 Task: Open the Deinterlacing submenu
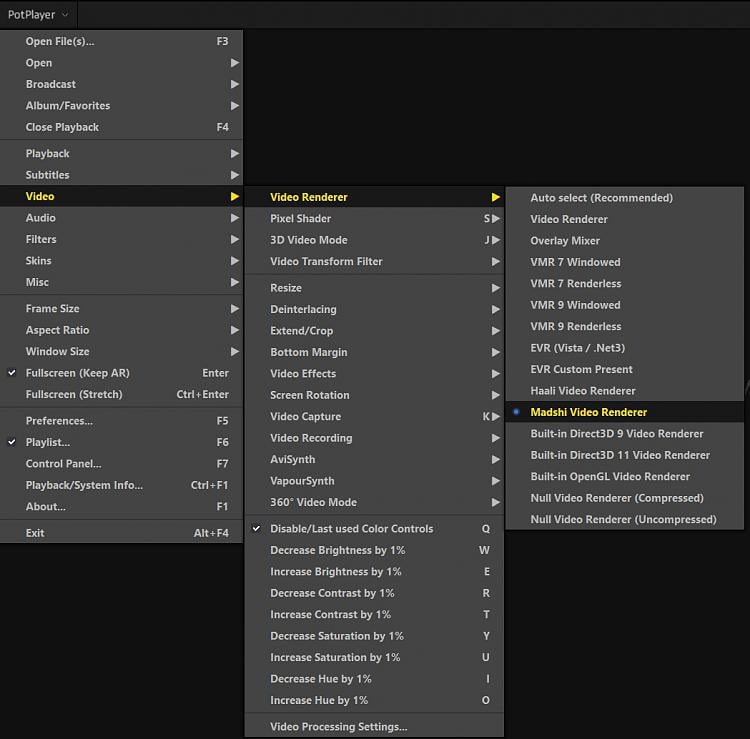[x=375, y=309]
